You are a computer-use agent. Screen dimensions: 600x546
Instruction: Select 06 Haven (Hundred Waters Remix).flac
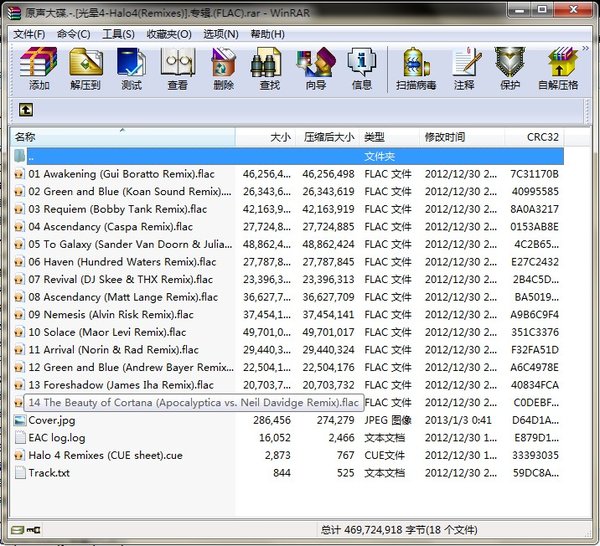[288, 262]
